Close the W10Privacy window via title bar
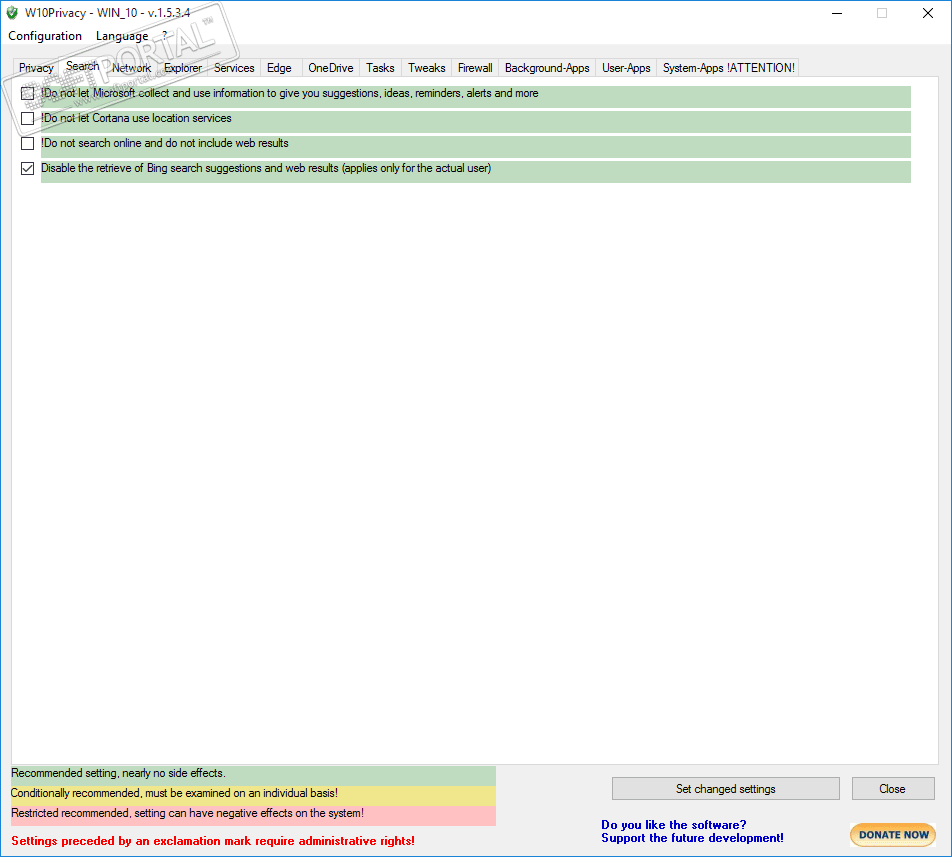Viewport: 952px width, 857px height. (x=928, y=13)
